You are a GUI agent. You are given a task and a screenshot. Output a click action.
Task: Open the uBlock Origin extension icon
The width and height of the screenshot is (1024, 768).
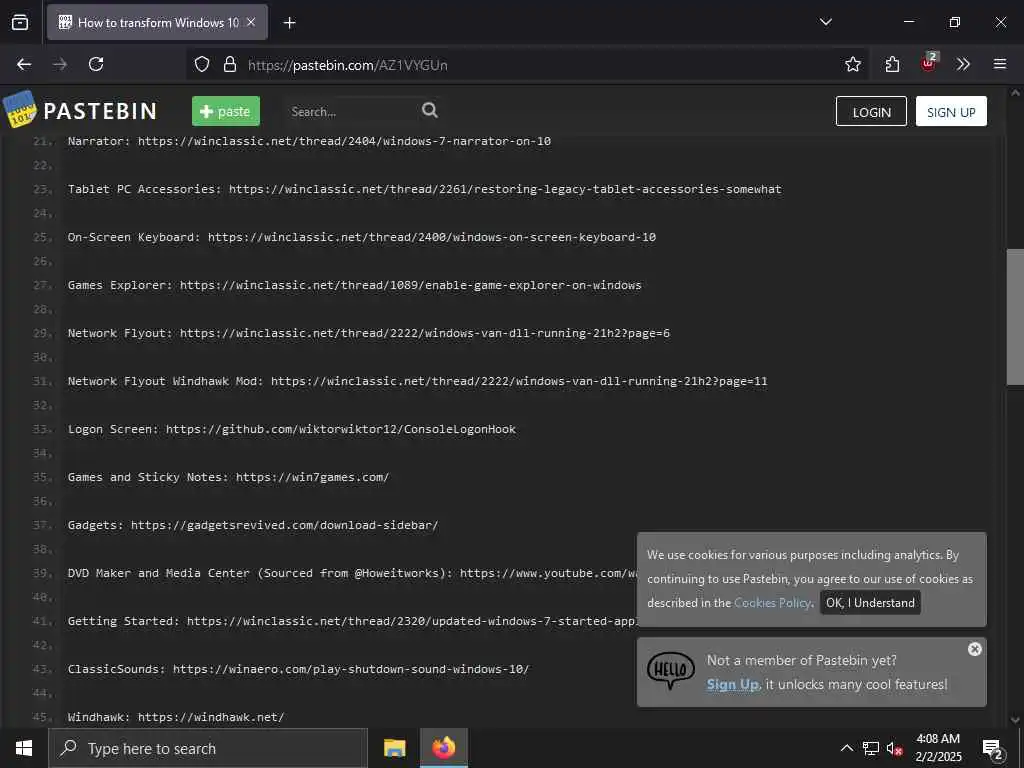pyautogui.click(x=929, y=63)
